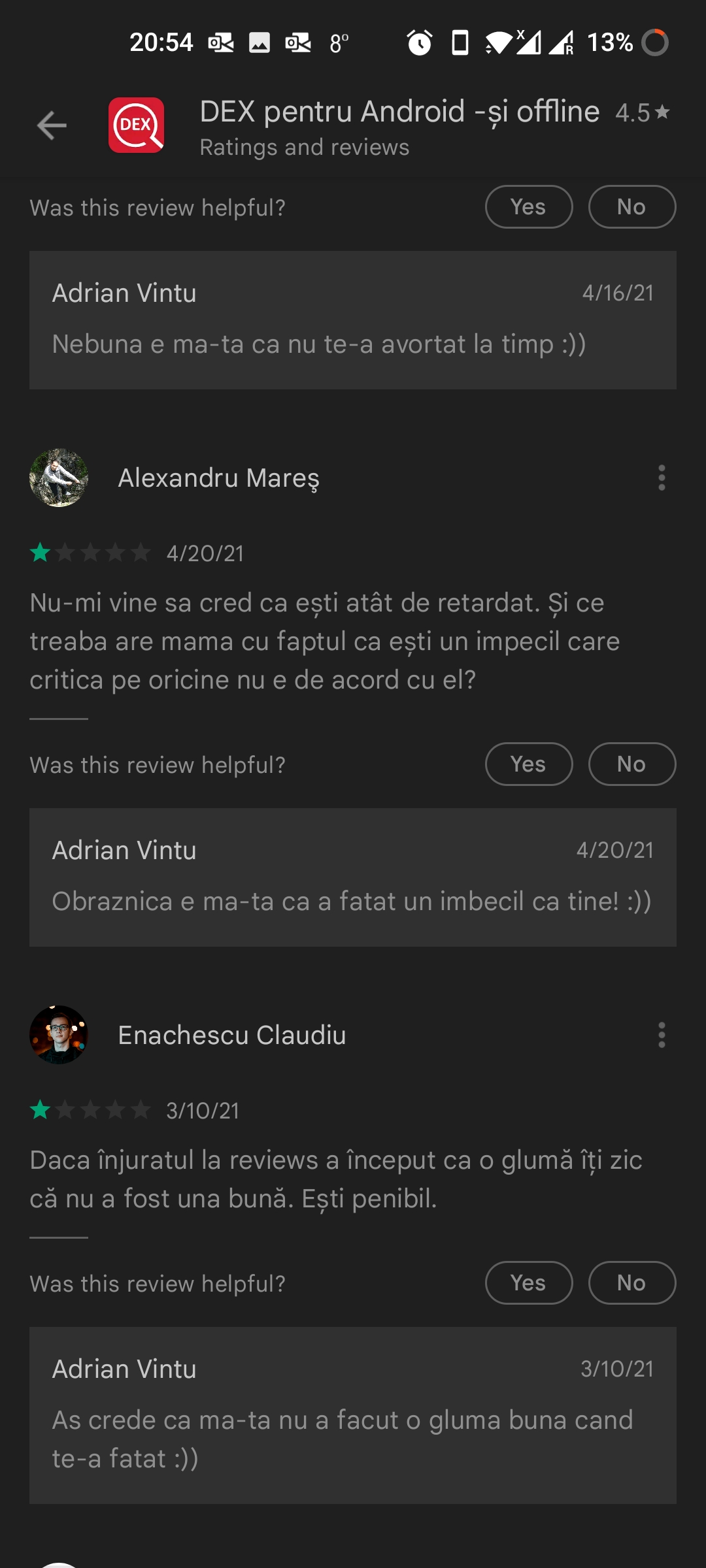This screenshot has height=1568, width=706.
Task: Choose No on the topmost helpful prompt
Action: tap(632, 206)
